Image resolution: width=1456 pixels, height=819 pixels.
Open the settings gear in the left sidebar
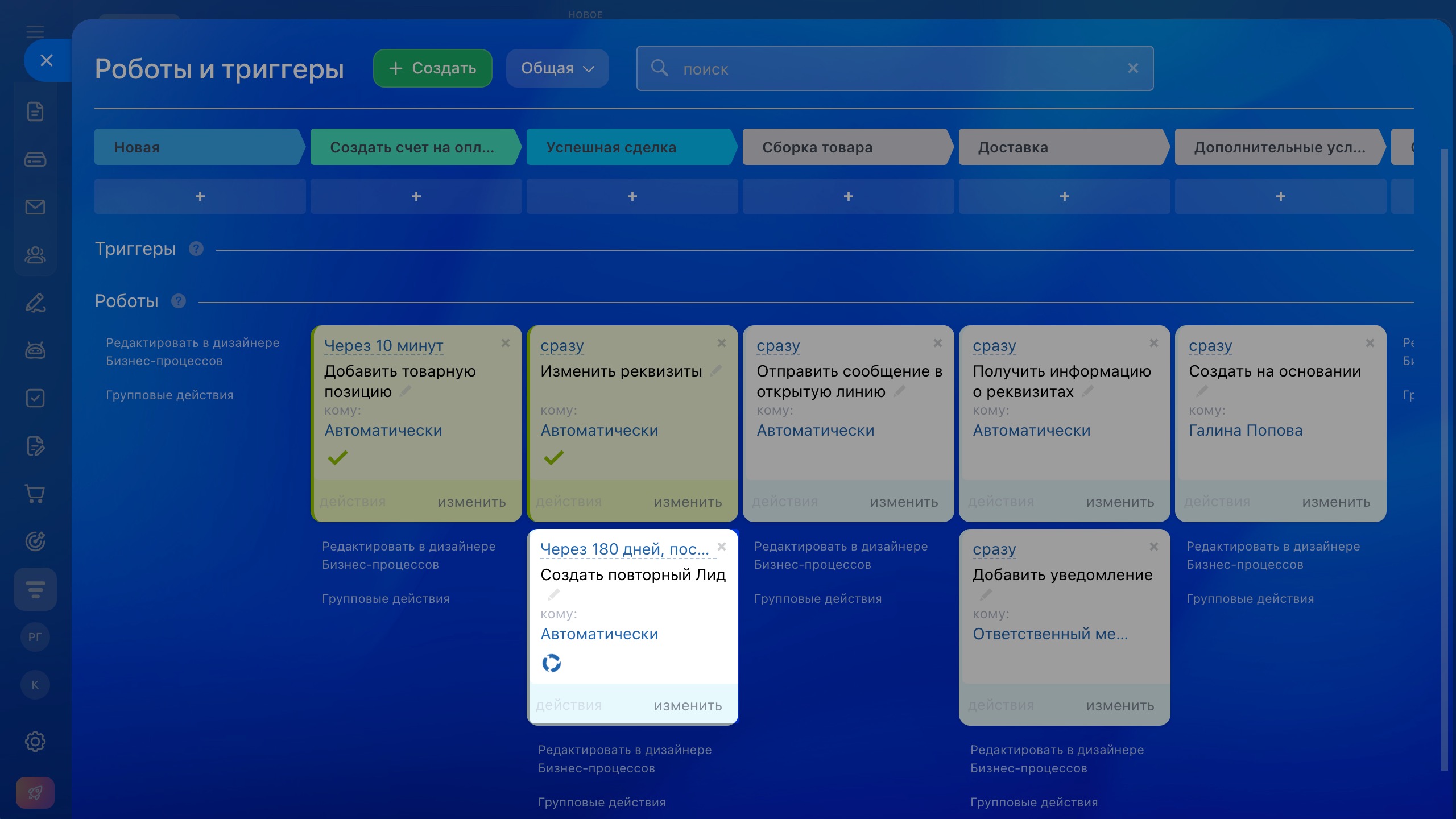click(x=35, y=741)
